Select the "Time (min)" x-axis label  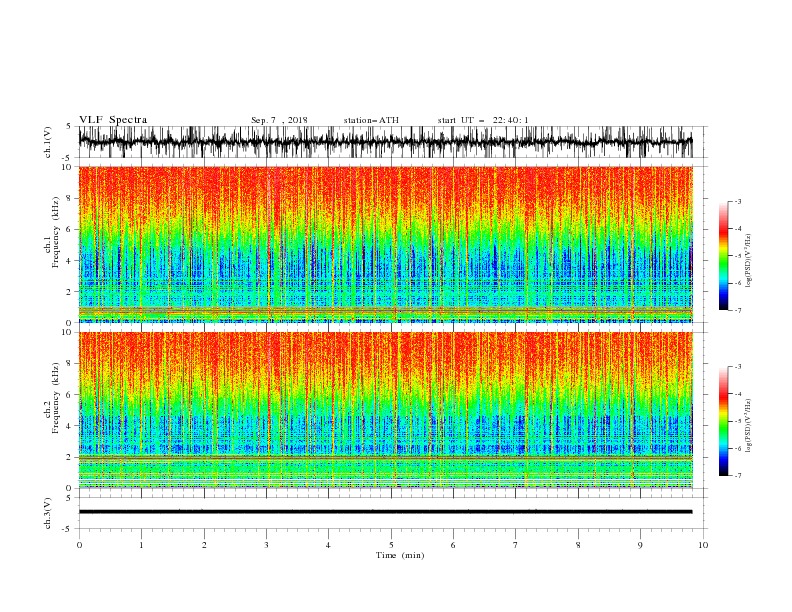click(400, 555)
